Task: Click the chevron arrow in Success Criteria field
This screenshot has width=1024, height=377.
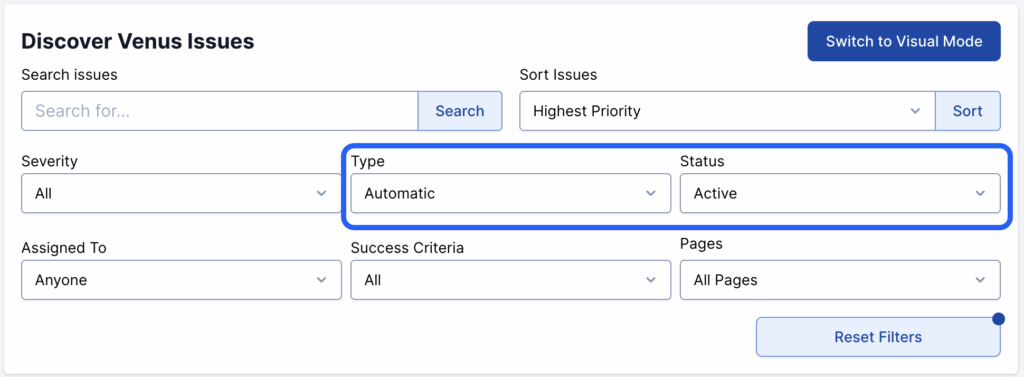Action: pos(650,280)
